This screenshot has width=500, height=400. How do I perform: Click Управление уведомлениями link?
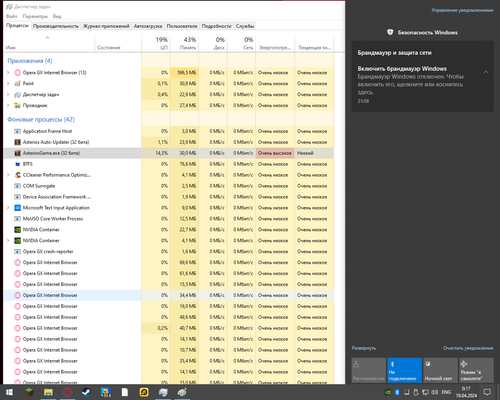click(462, 10)
